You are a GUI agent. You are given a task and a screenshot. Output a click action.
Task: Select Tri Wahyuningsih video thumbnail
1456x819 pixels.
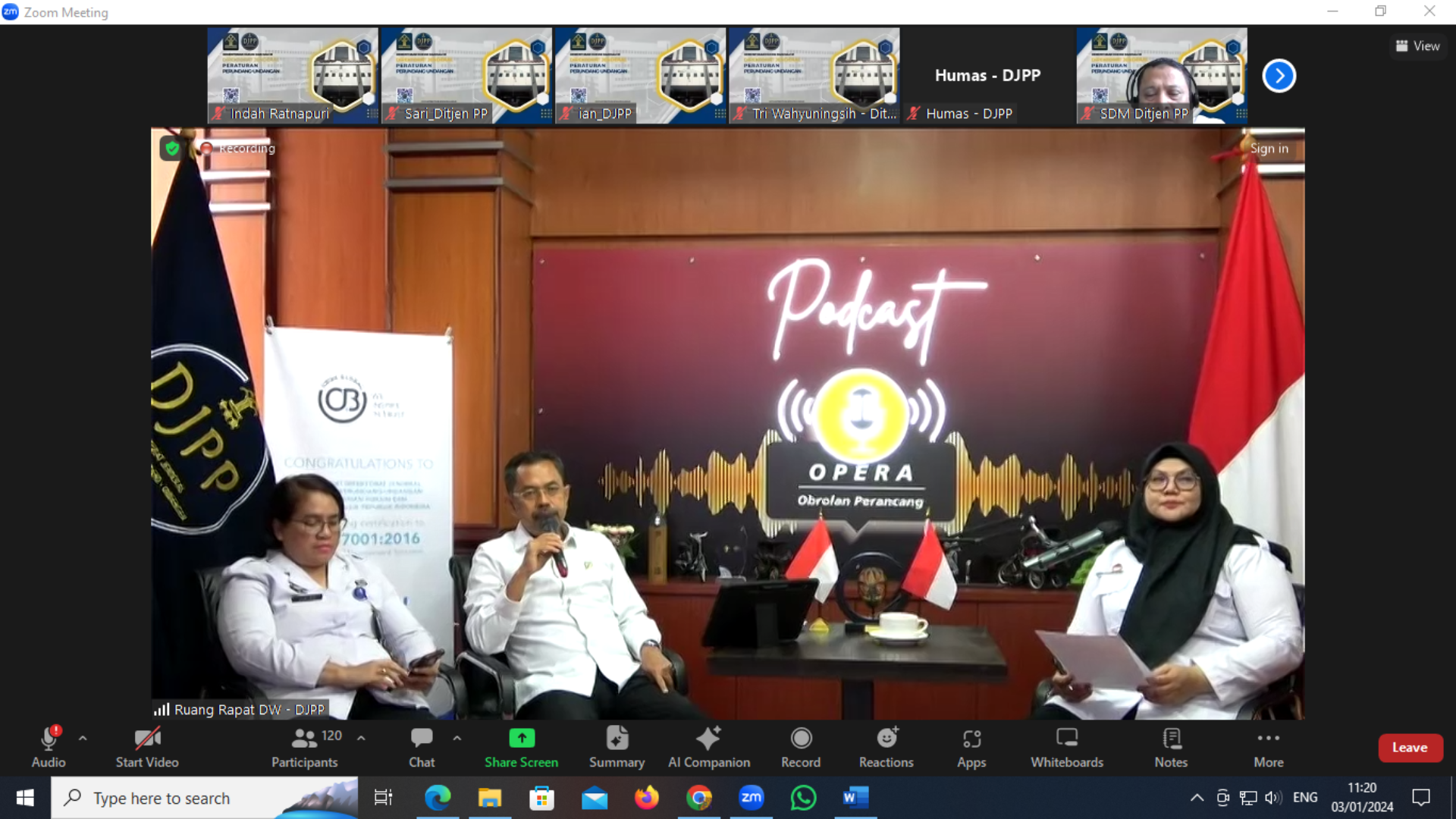pos(814,76)
